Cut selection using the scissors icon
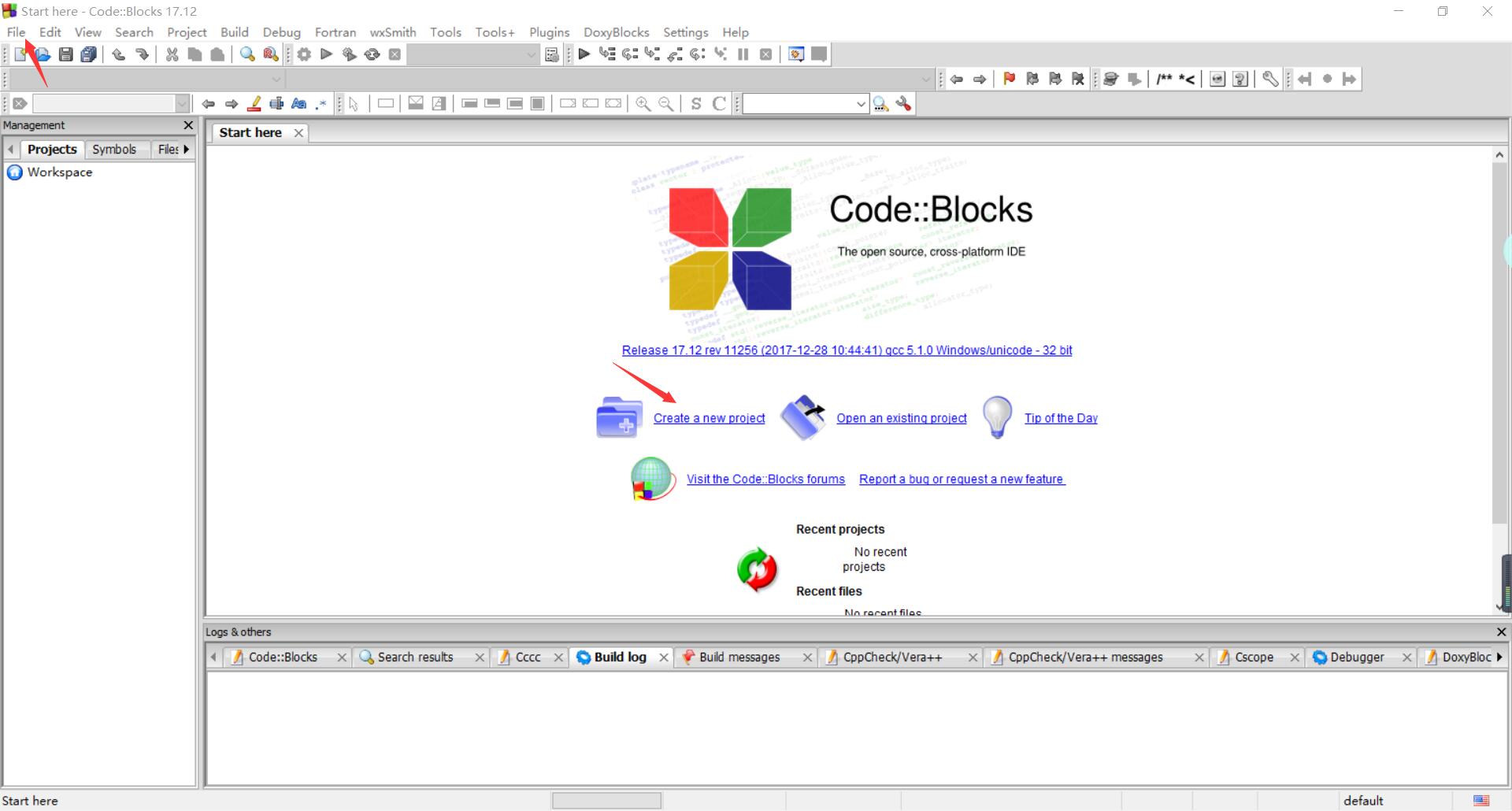Viewport: 1512px width, 811px height. pyautogui.click(x=172, y=54)
